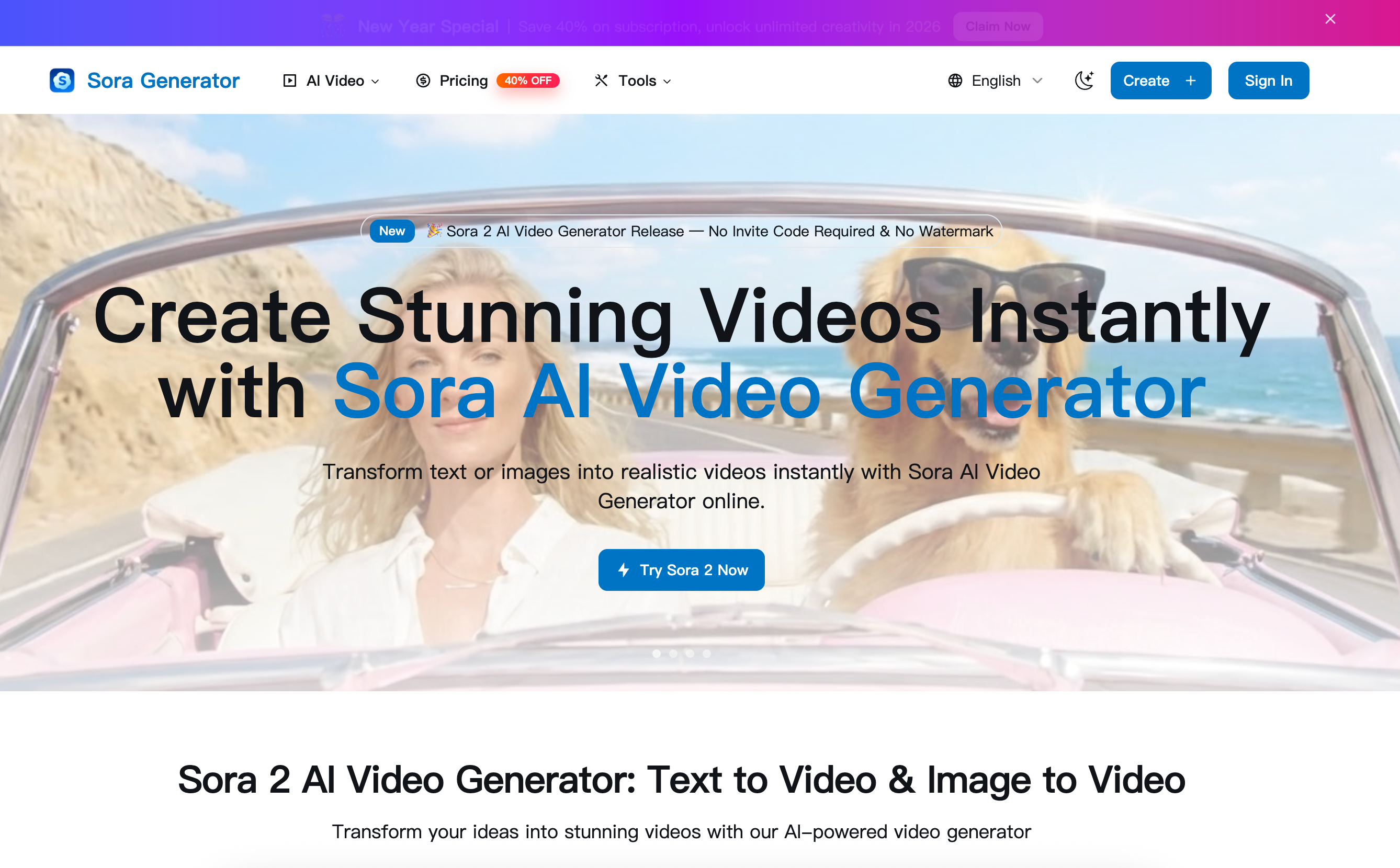This screenshot has width=1400, height=868.
Task: Dismiss the New Year Special banner
Action: click(1329, 19)
